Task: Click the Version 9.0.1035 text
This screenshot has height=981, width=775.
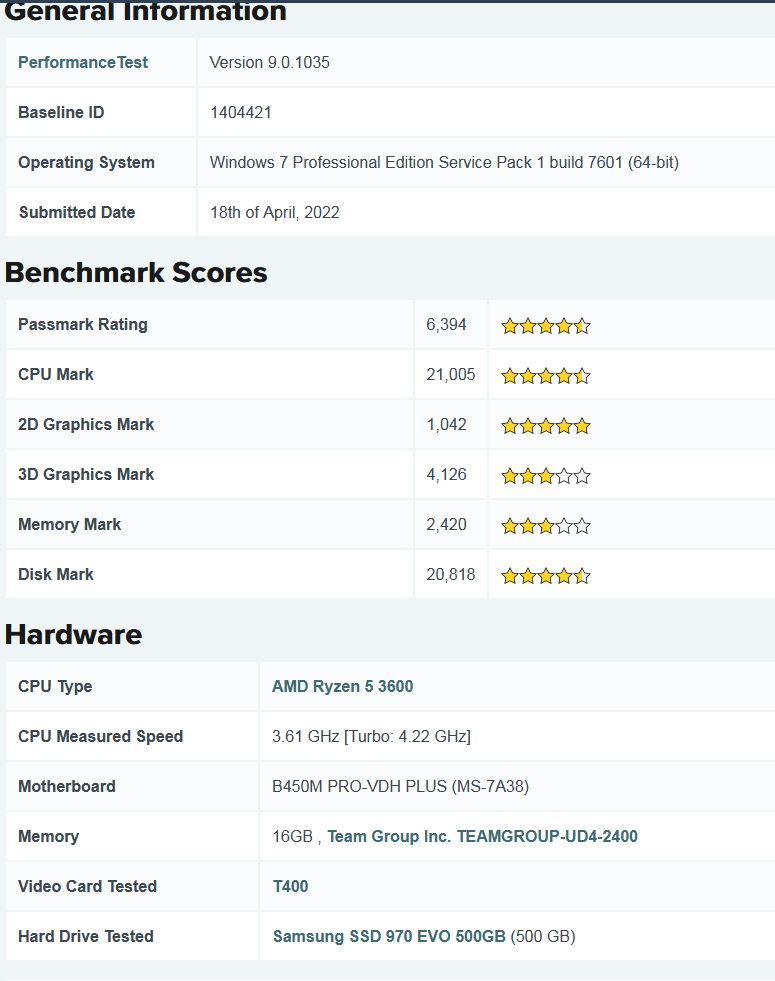Action: 270,63
